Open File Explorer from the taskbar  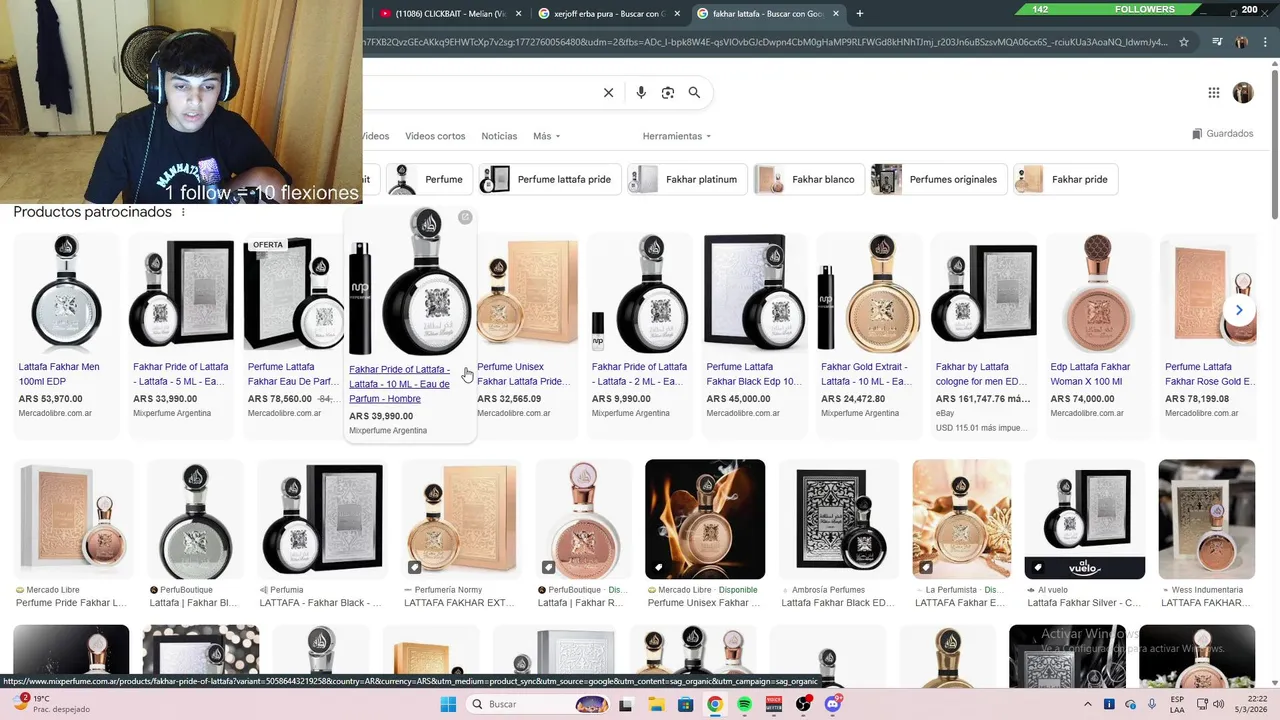click(656, 704)
